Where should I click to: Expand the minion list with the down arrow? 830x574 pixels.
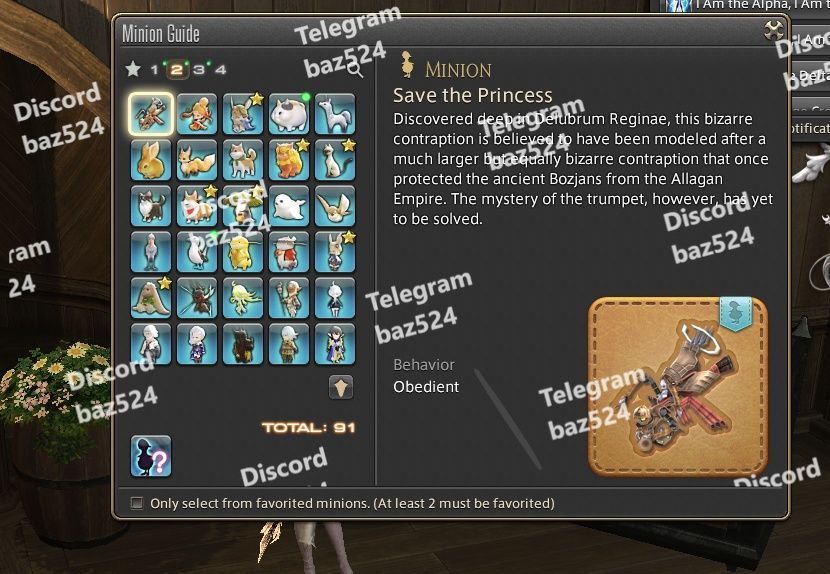tap(340, 387)
